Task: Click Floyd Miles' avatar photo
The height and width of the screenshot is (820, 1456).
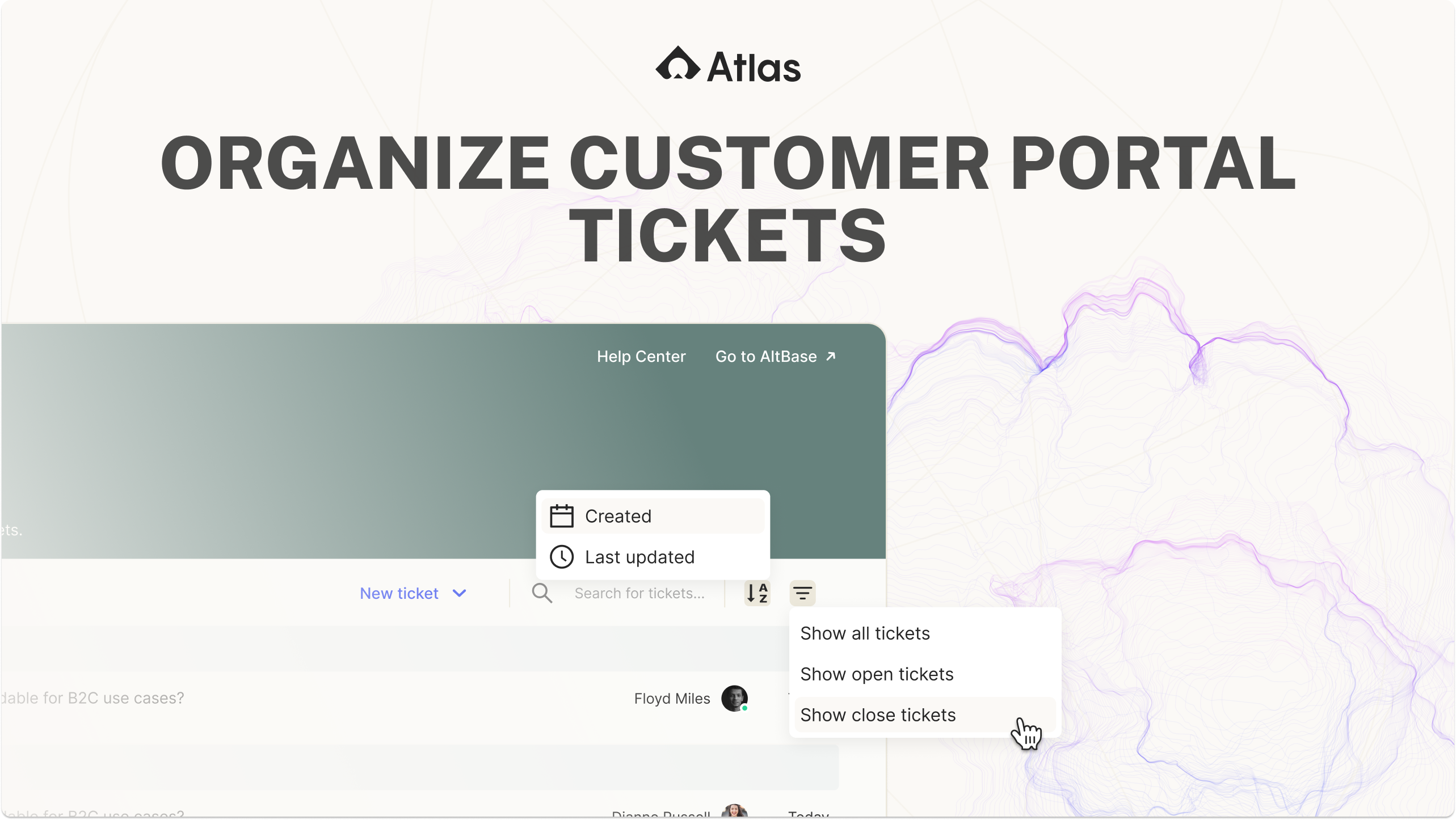Action: pos(734,698)
